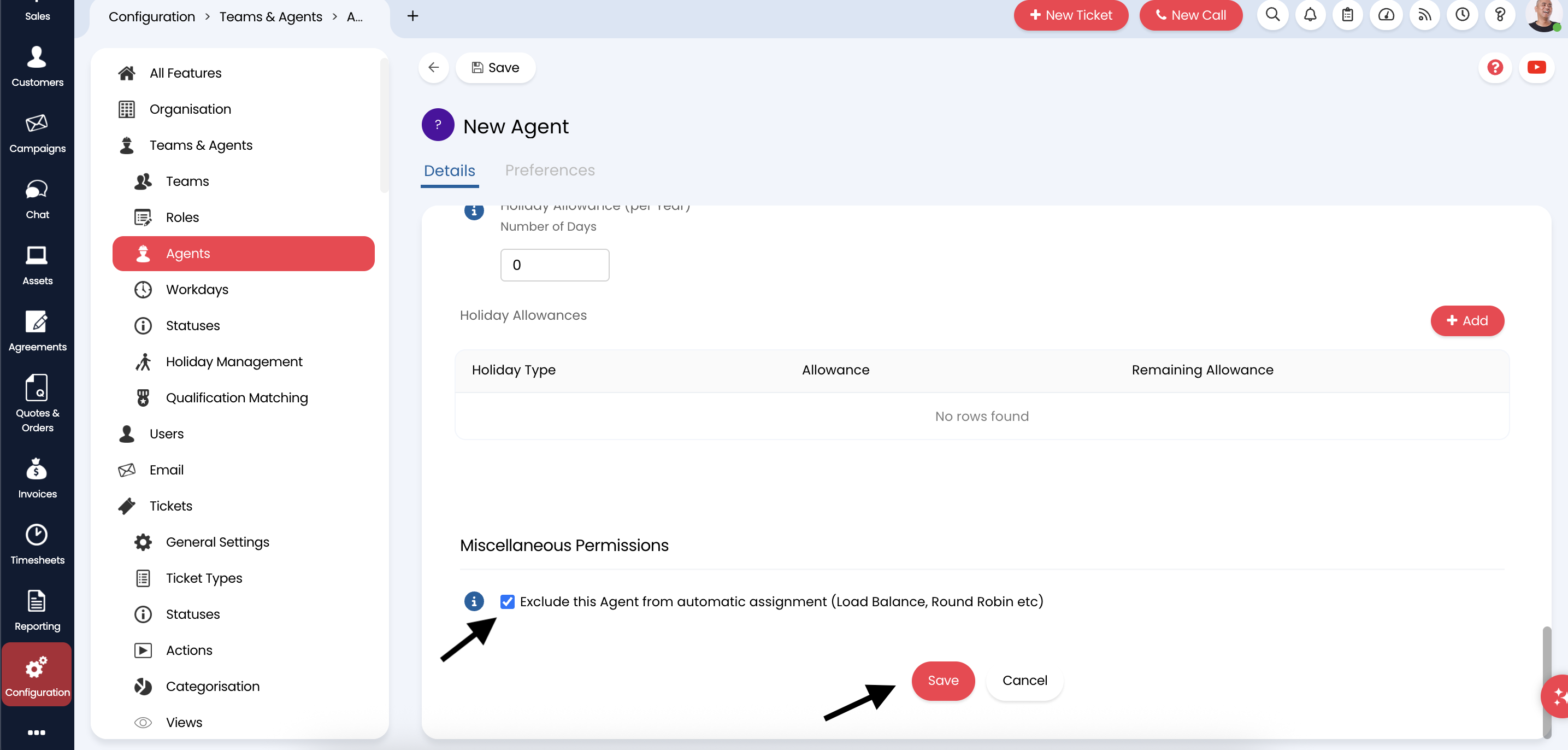1568x750 pixels.
Task: Open the three-dots menu at sidebar bottom
Action: pyautogui.click(x=37, y=733)
